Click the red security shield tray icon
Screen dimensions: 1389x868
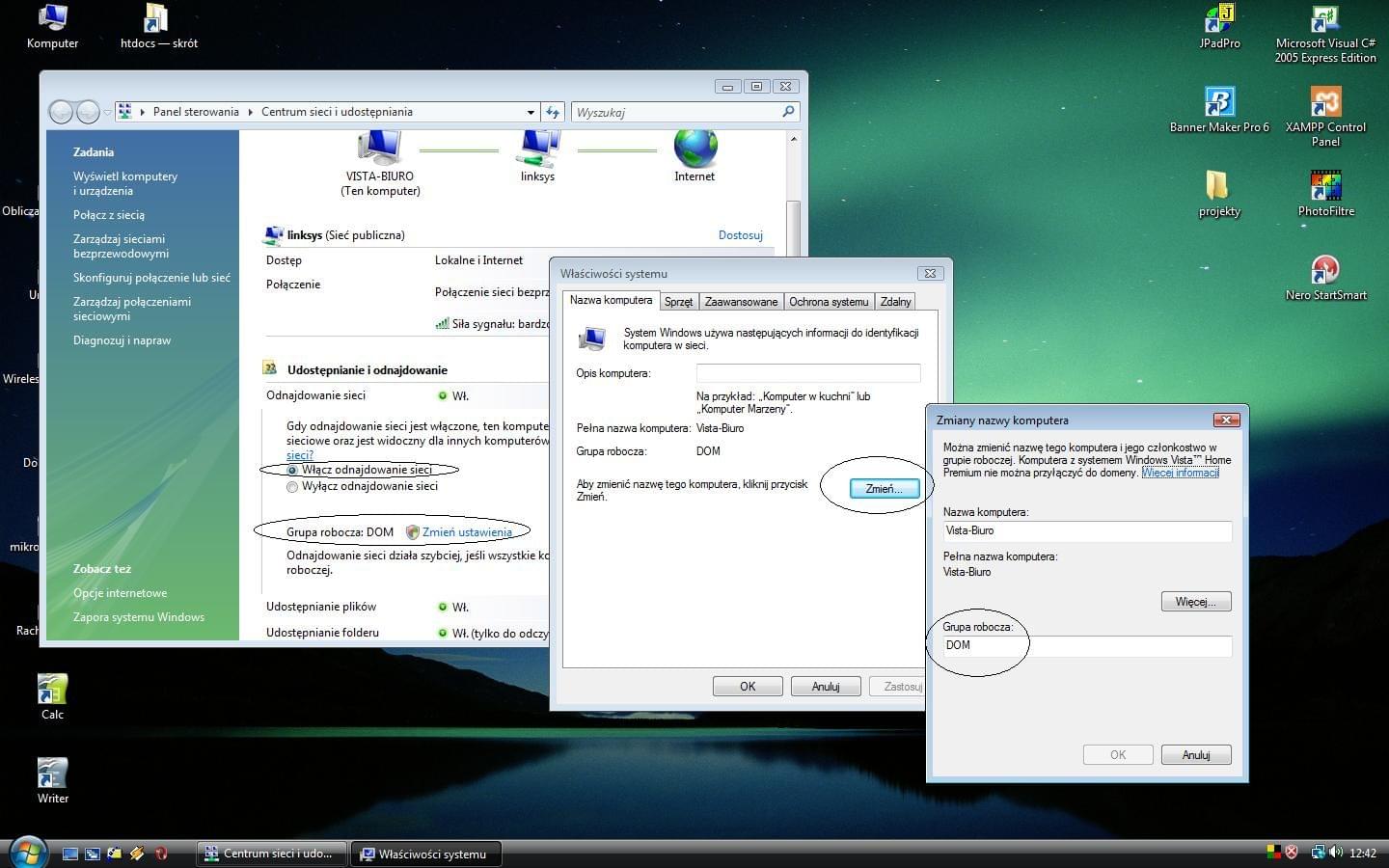pyautogui.click(x=1292, y=853)
